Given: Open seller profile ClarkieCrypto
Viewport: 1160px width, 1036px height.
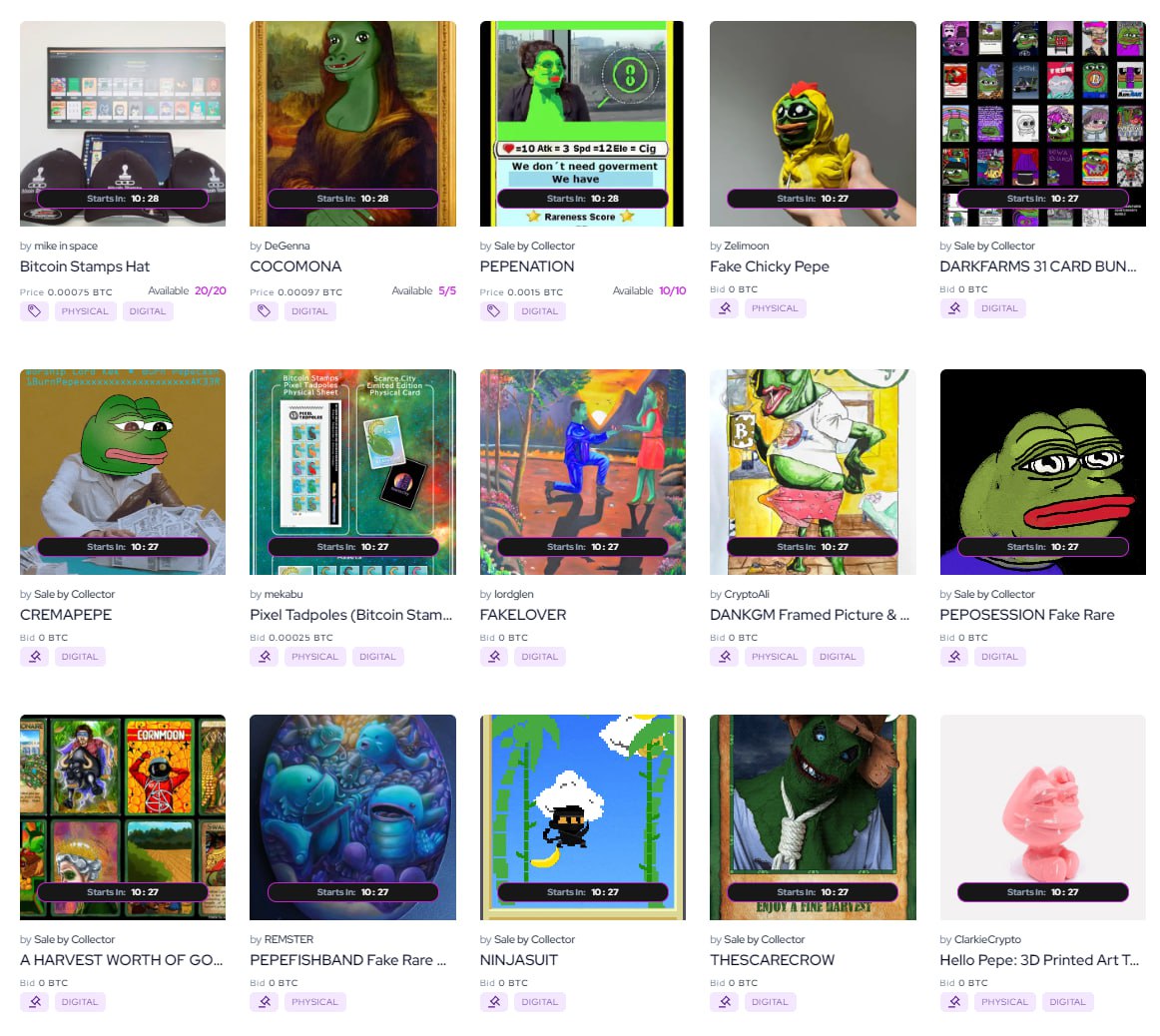Looking at the screenshot, I should 987,940.
